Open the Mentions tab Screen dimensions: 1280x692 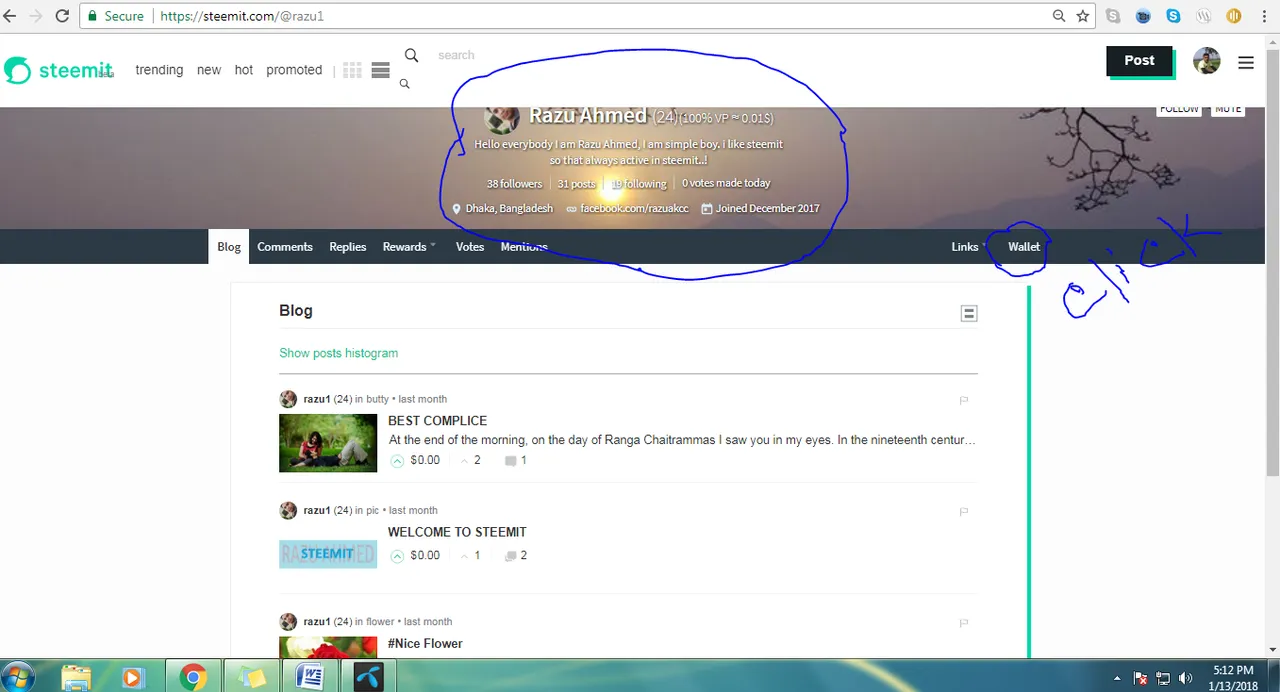[524, 247]
